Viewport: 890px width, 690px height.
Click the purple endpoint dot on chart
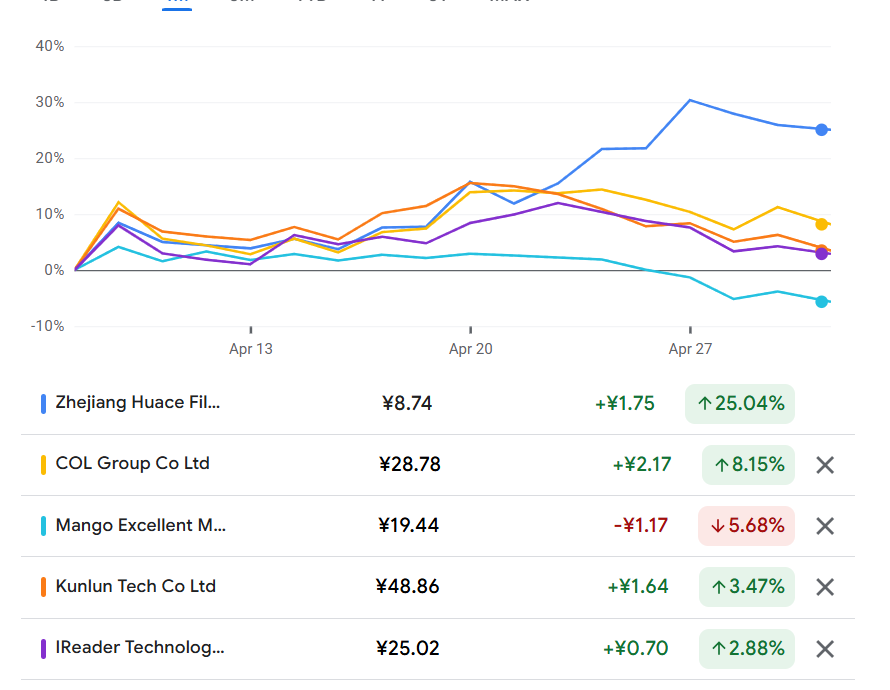821,254
